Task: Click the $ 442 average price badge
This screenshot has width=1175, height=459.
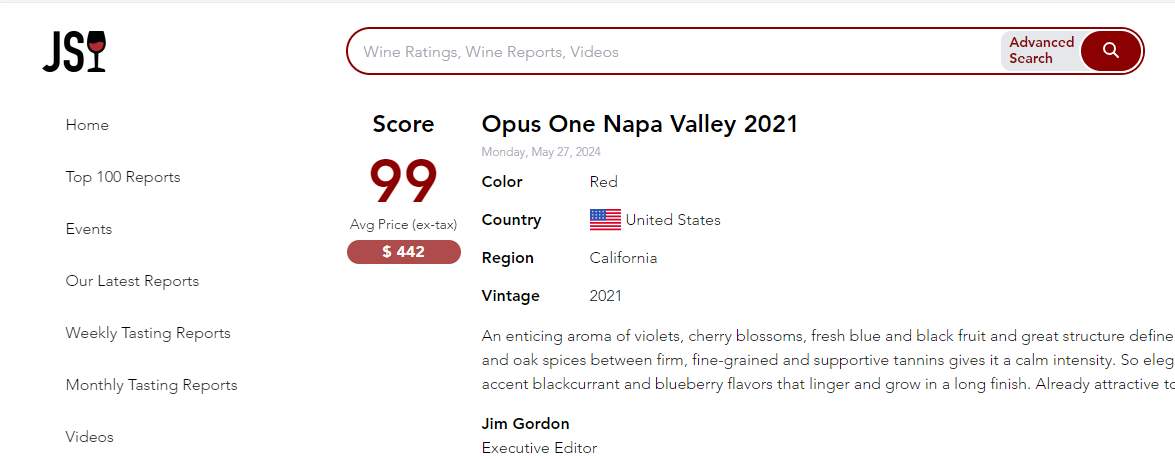Action: click(403, 252)
